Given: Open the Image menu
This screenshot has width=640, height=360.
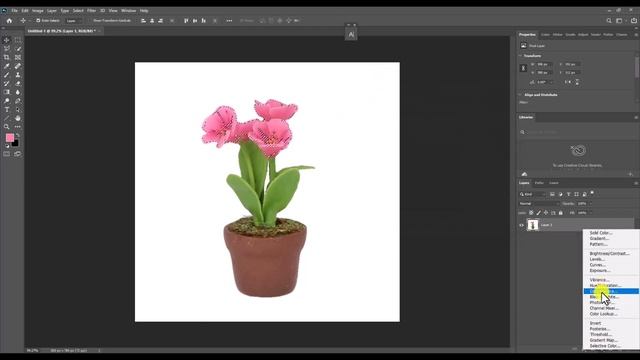Looking at the screenshot, I should click(38, 11).
